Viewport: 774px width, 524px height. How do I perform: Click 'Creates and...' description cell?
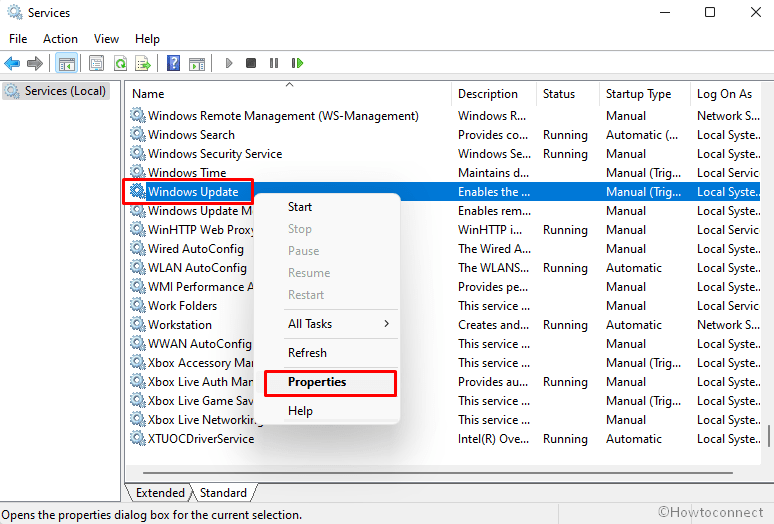point(493,325)
